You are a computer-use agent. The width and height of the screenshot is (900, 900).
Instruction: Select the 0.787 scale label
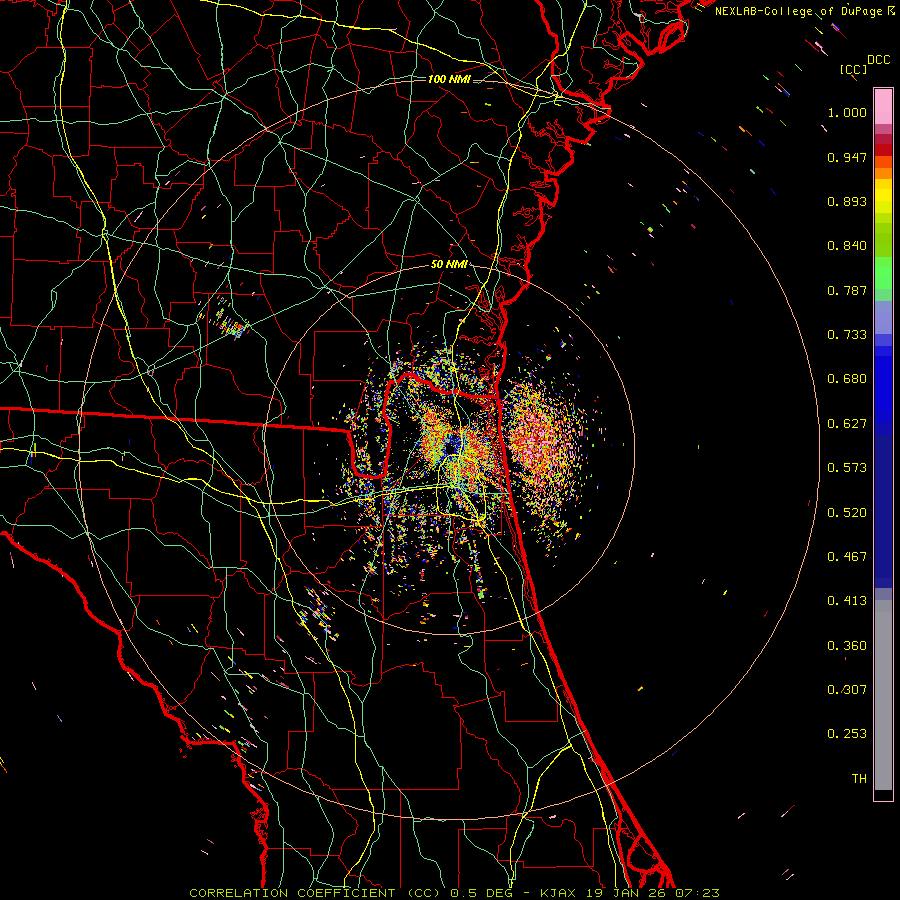point(847,290)
